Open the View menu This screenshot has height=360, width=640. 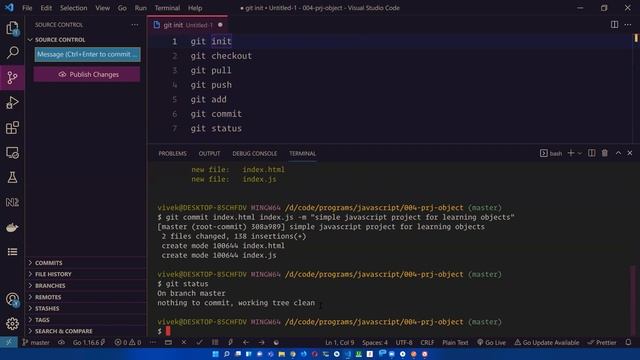(102, 8)
